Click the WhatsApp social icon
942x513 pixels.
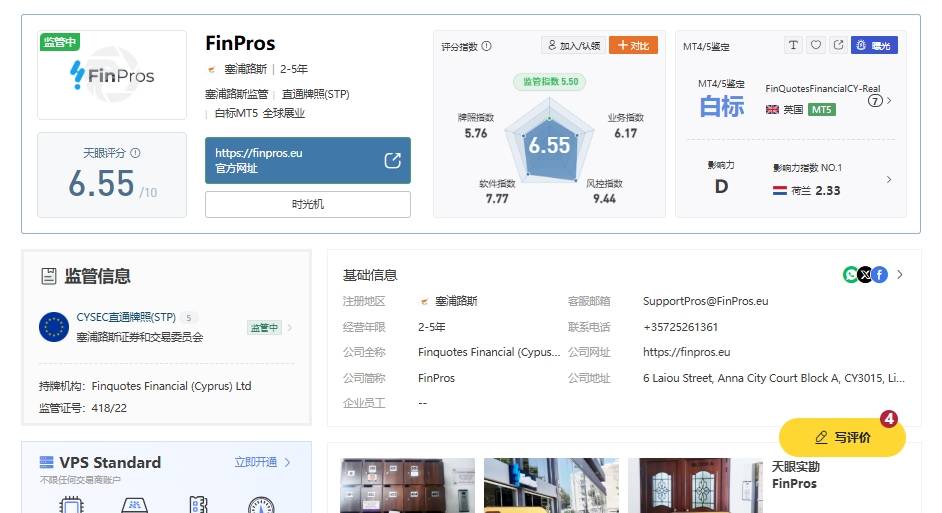850,275
